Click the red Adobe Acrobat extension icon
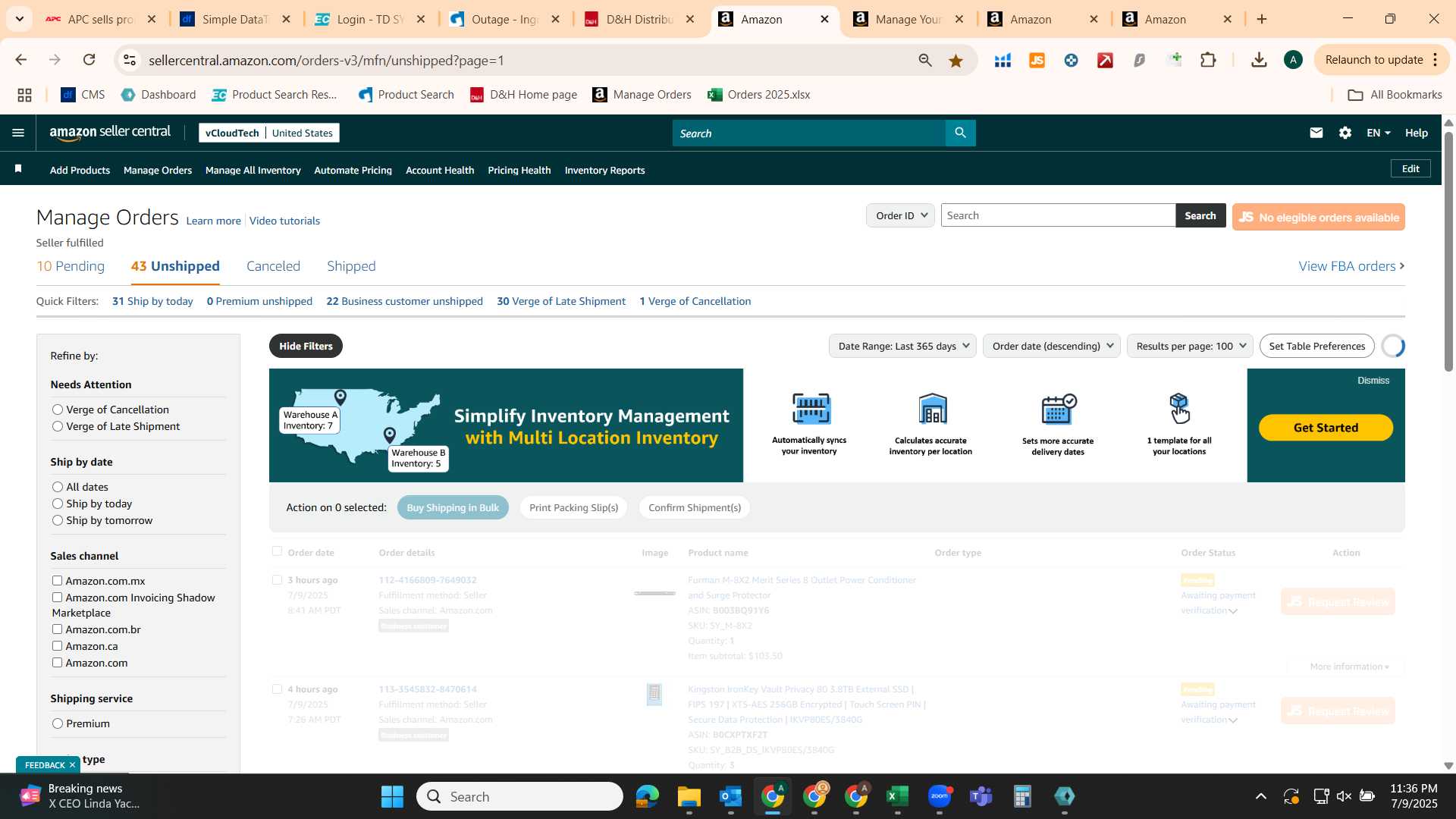1456x819 pixels. (x=1105, y=61)
